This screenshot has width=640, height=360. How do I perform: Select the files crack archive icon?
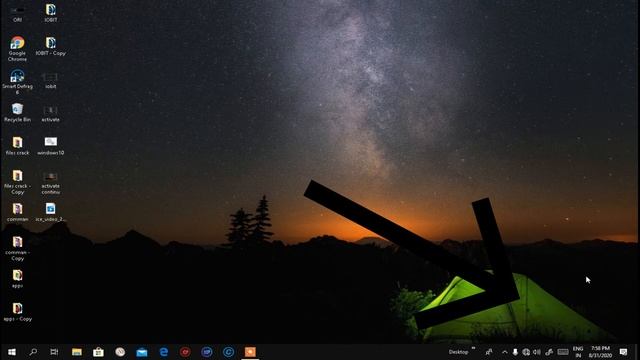point(17,146)
